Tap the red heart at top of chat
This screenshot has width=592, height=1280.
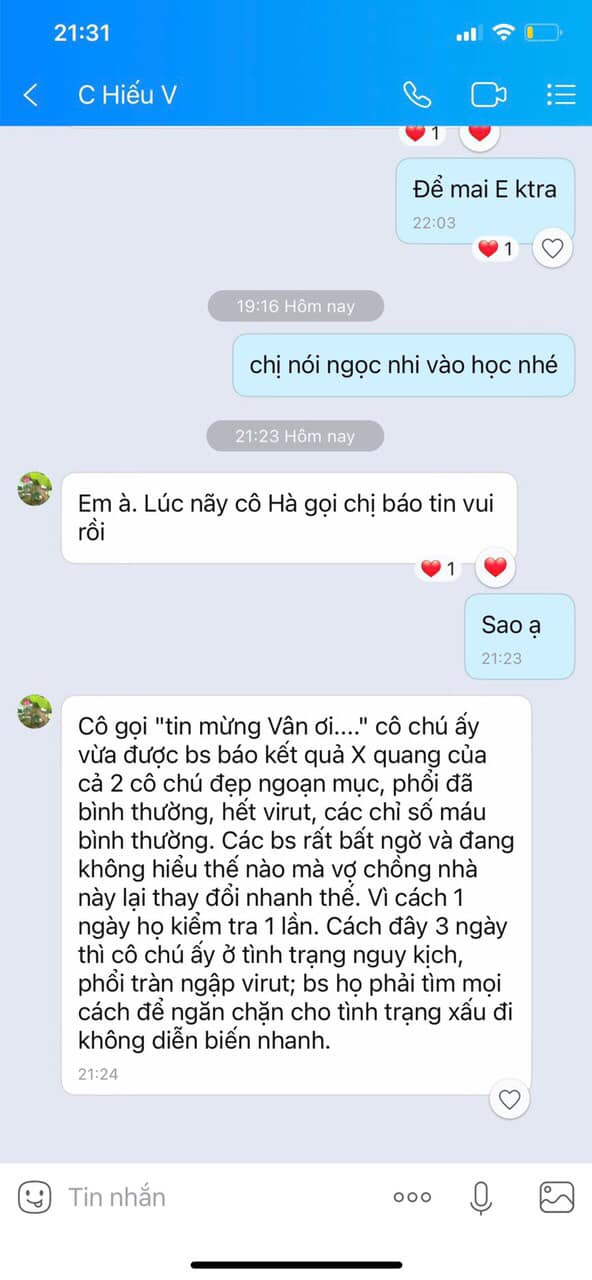tap(480, 131)
